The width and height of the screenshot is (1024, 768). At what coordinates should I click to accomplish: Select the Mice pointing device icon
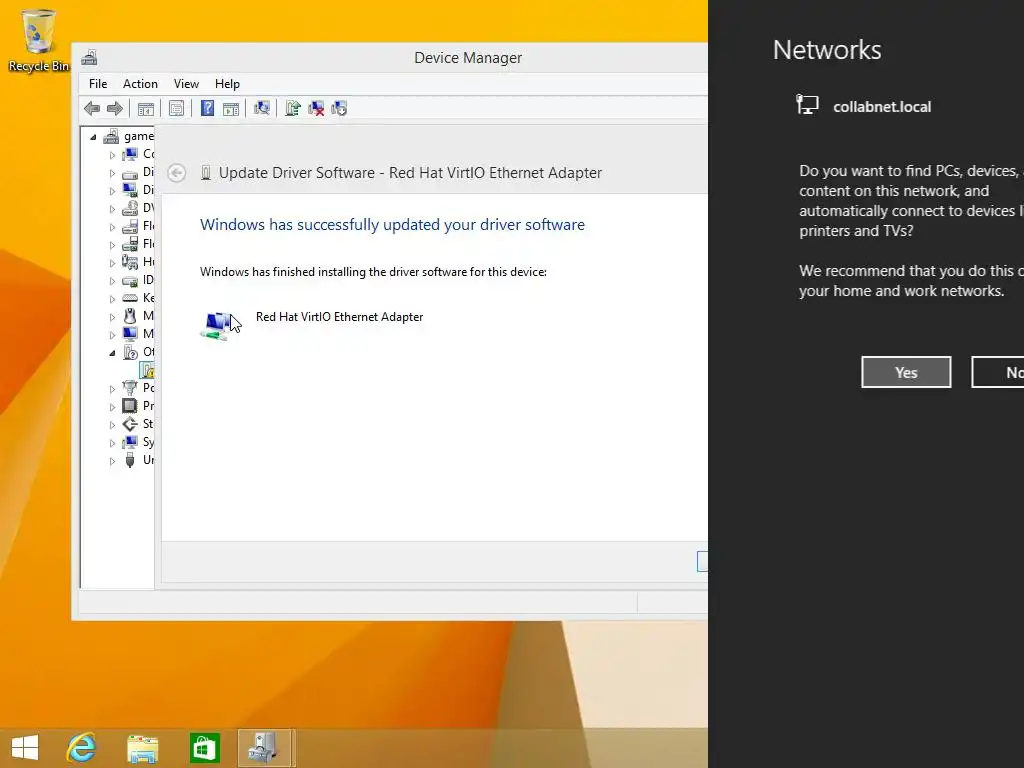coord(131,316)
